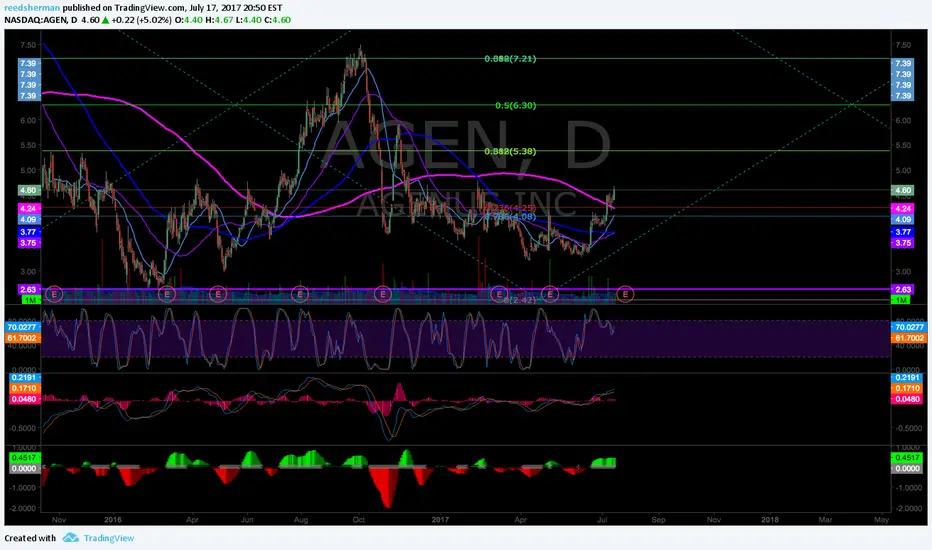The height and width of the screenshot is (550, 932).
Task: Click the 0(2.42) Fibonacci base label
Action: point(521,300)
